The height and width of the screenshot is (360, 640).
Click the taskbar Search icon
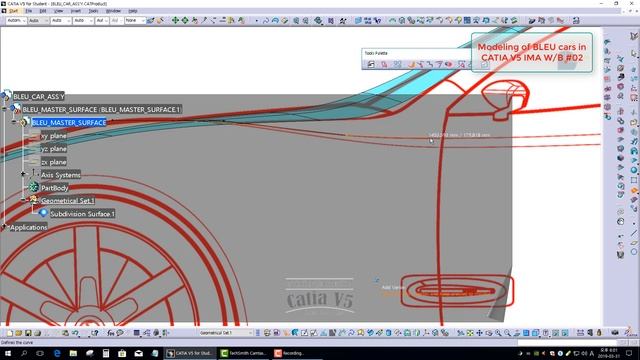(x=24, y=353)
